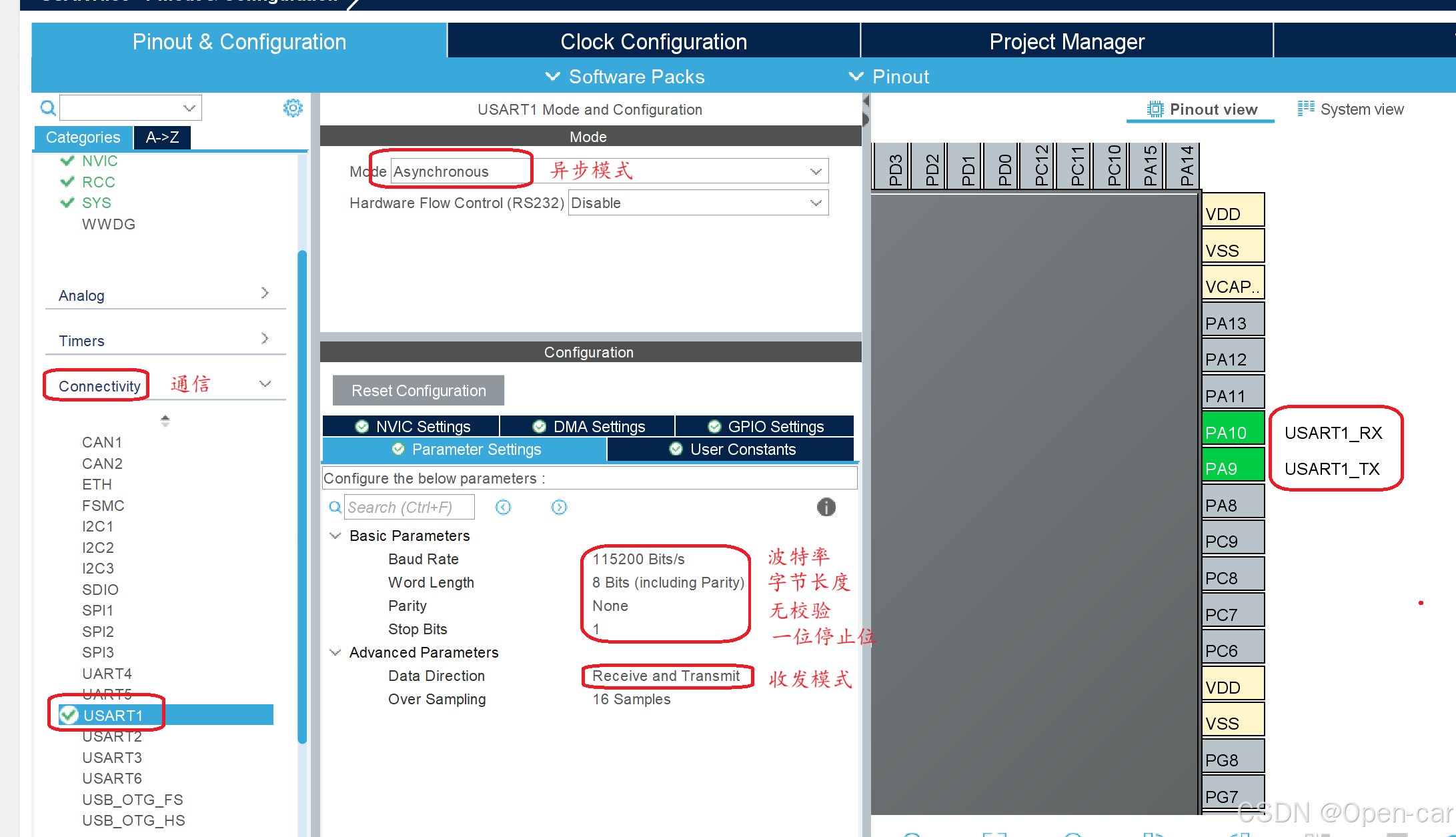
Task: Open the Clock Configuration tab
Action: [653, 41]
